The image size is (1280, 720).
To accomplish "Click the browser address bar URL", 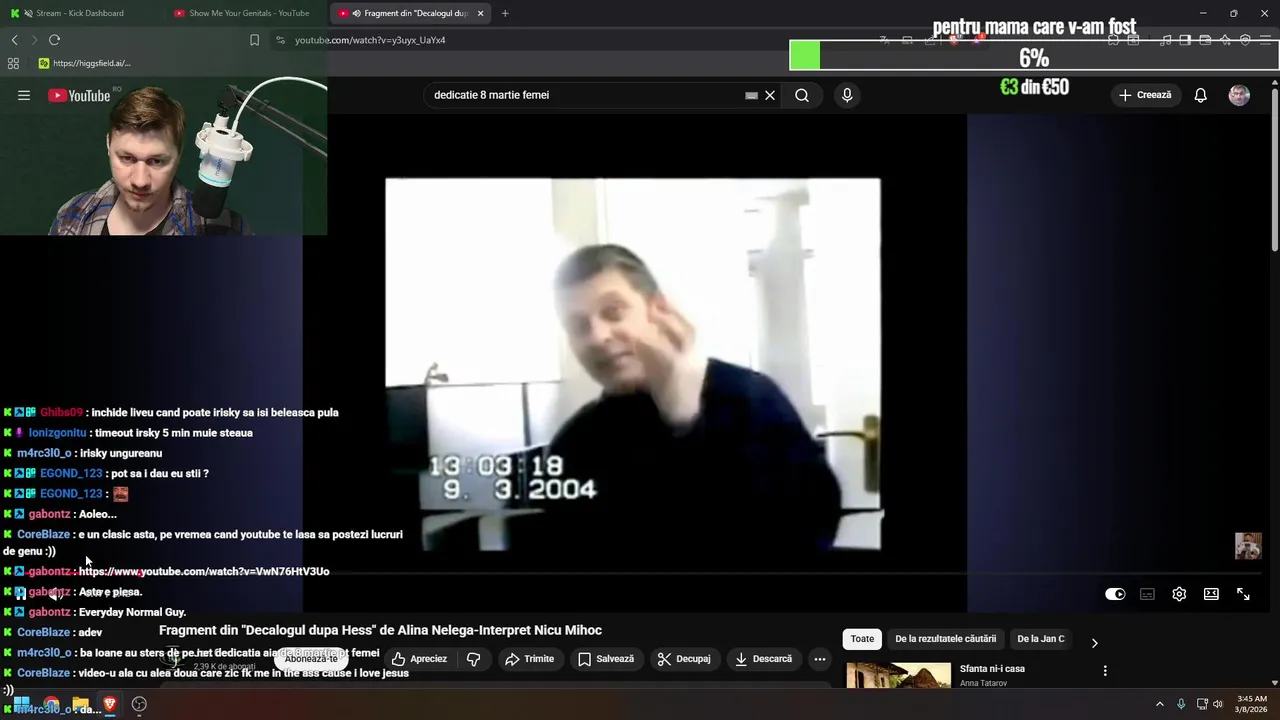I will [370, 40].
